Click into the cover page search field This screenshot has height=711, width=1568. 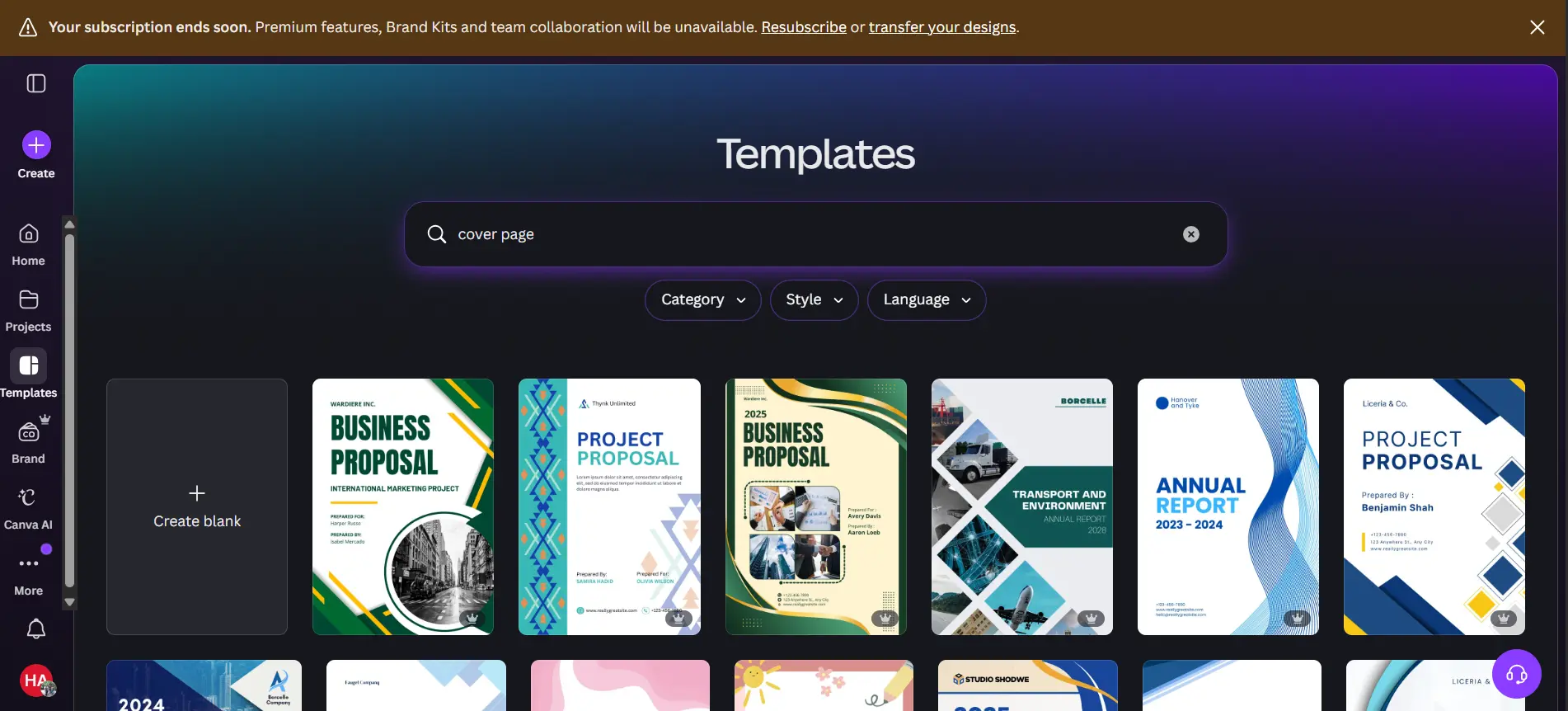[816, 234]
